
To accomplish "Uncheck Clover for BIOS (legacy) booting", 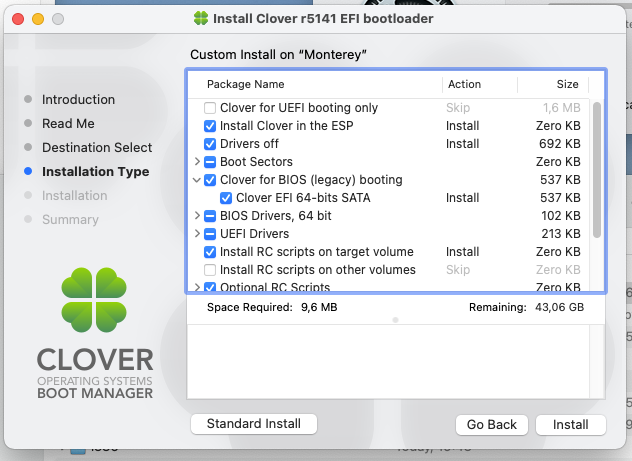I will 210,180.
